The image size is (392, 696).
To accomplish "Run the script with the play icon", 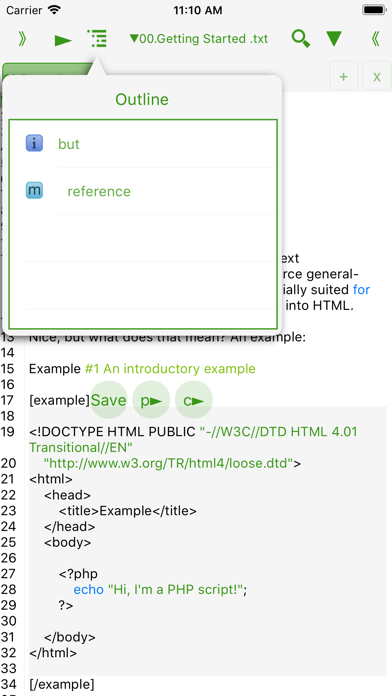I will pos(63,40).
